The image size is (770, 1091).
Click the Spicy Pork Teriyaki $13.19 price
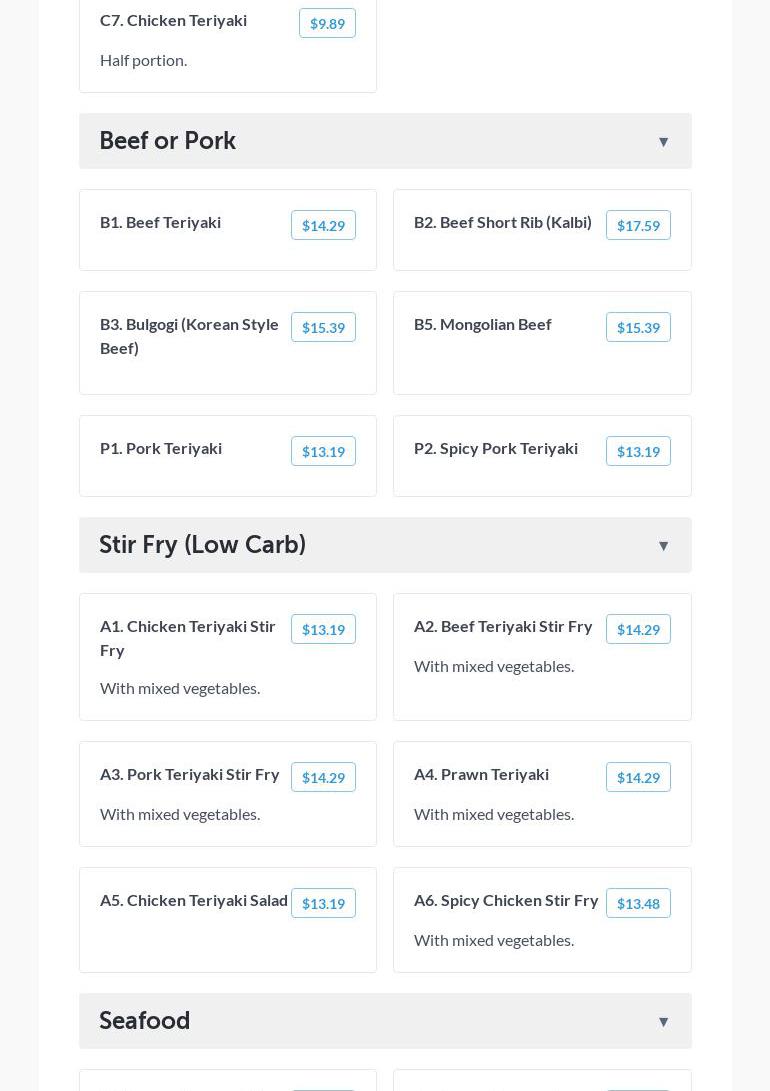click(638, 451)
